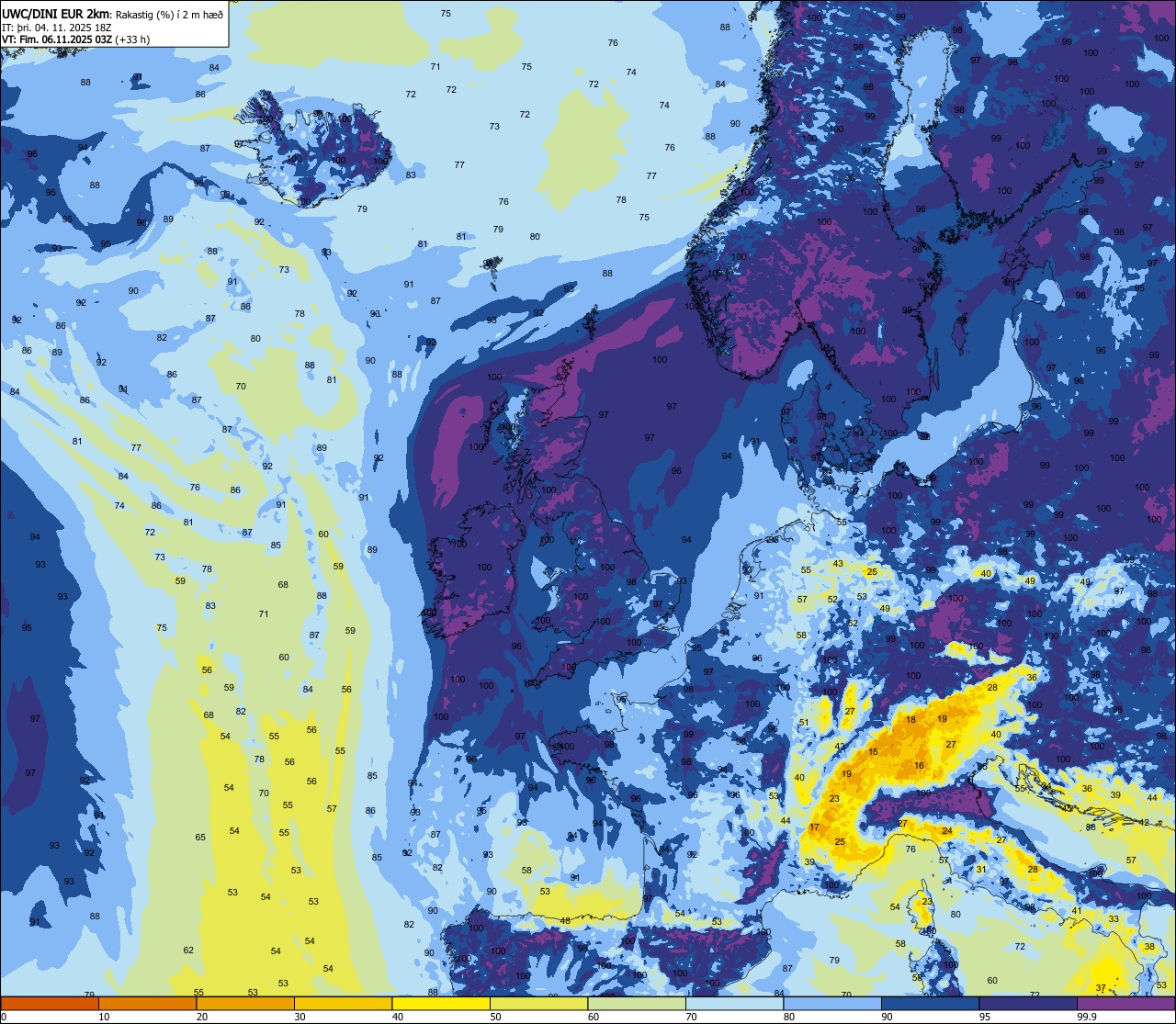Click the map value 38 near right edge

coord(1149,947)
